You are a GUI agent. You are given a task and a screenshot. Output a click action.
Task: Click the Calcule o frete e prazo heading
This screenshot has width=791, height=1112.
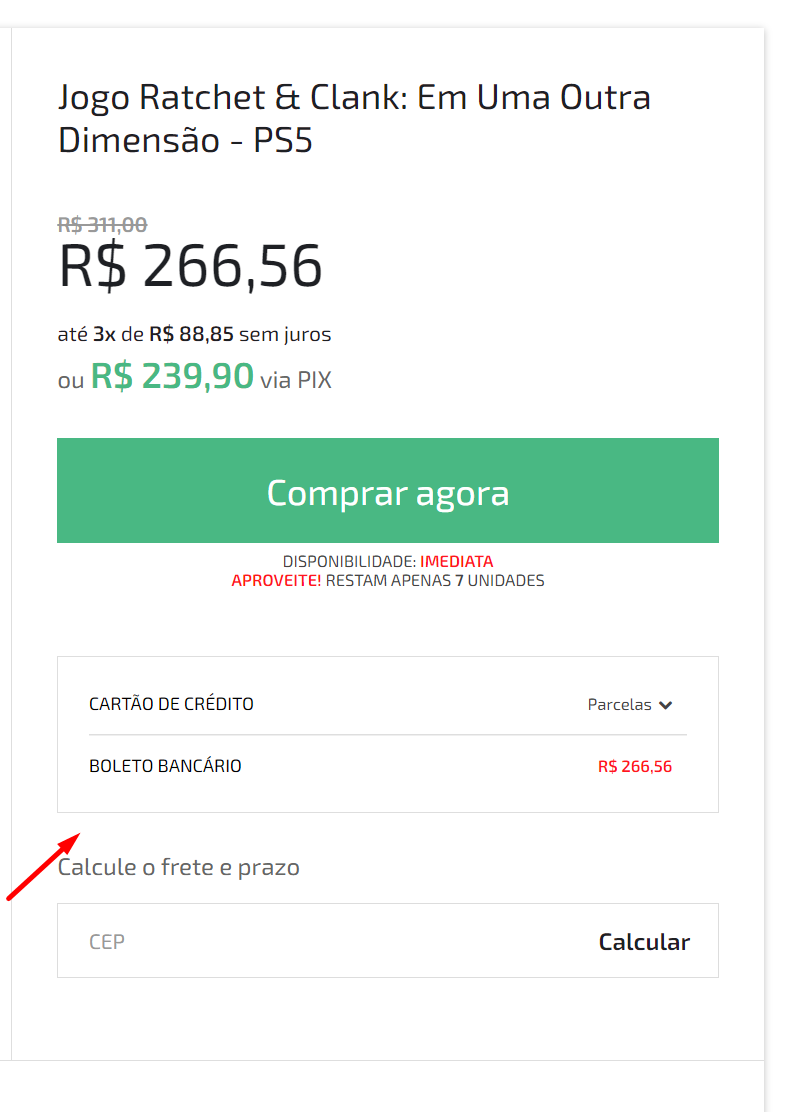pyautogui.click(x=179, y=867)
